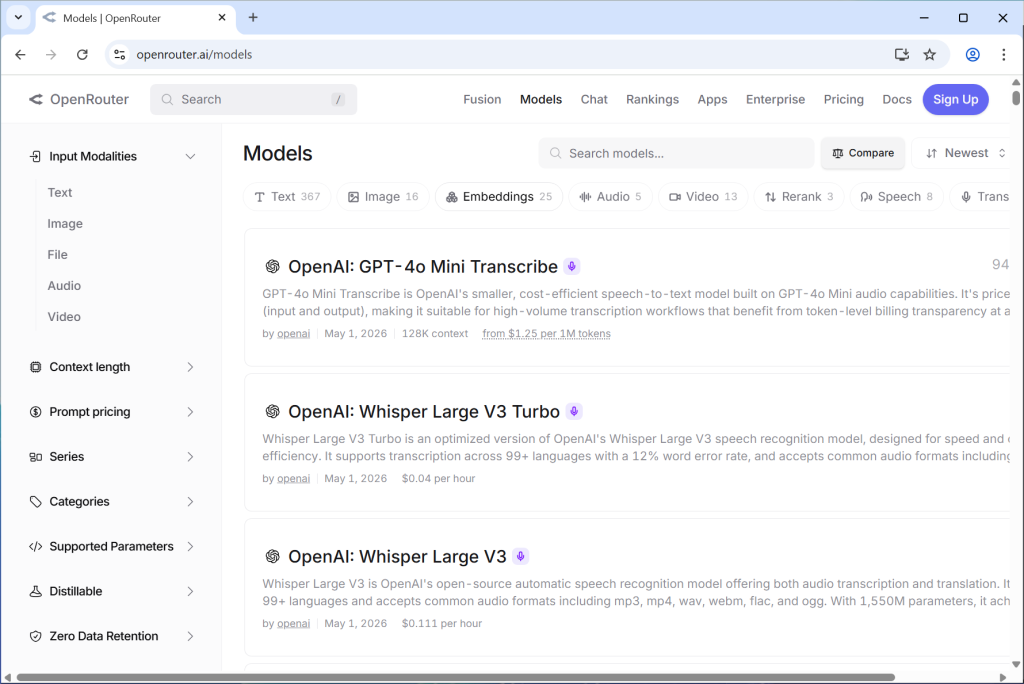Open Enterprise in the top navigation

775,99
